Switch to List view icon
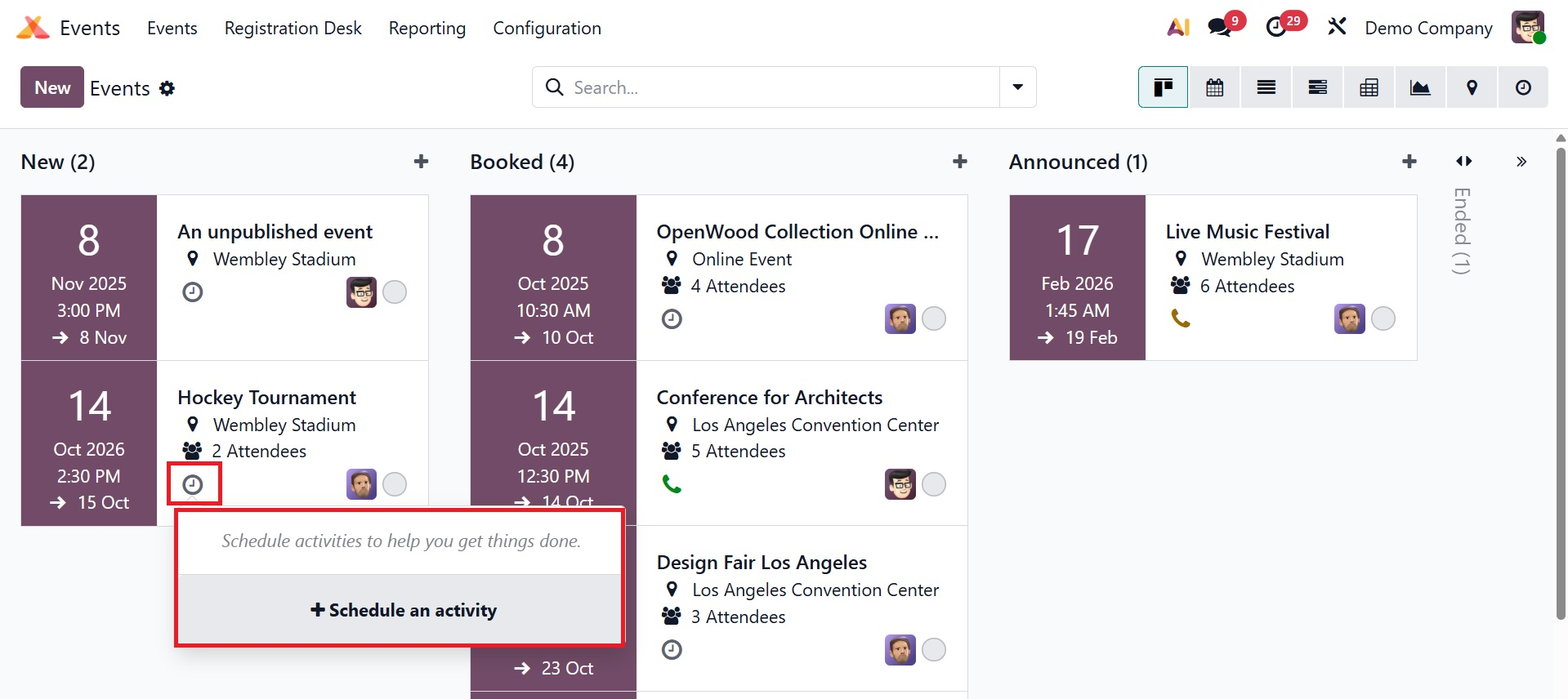 [x=1266, y=87]
